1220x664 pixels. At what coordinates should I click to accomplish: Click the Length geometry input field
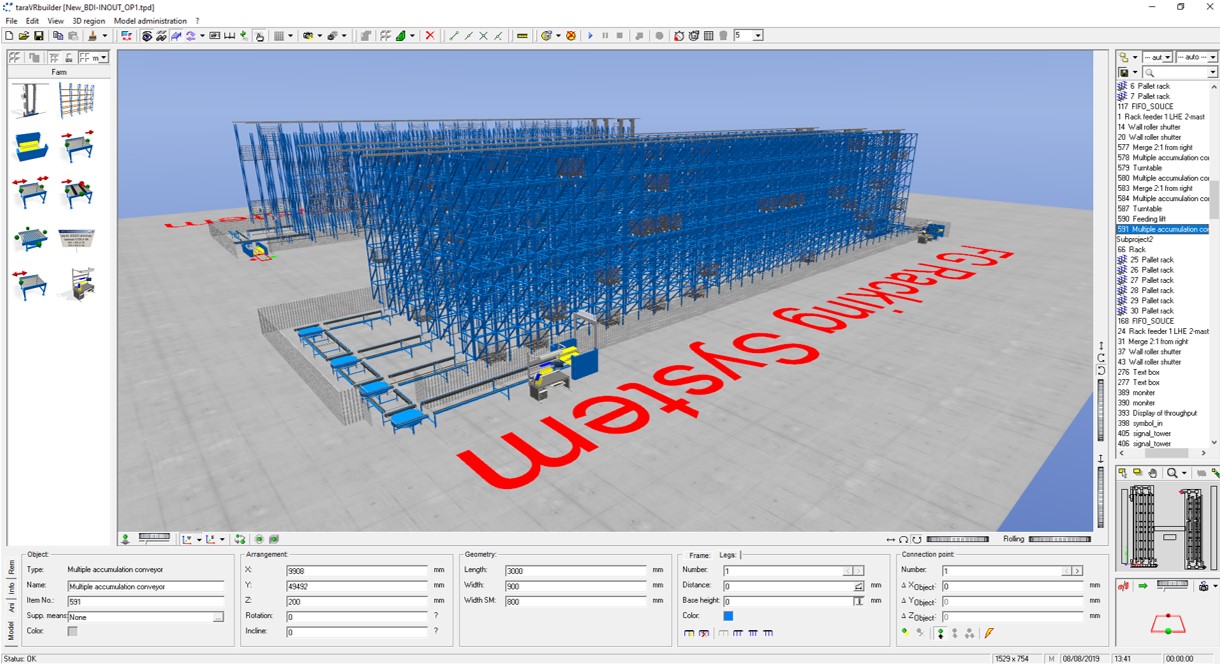click(576, 570)
